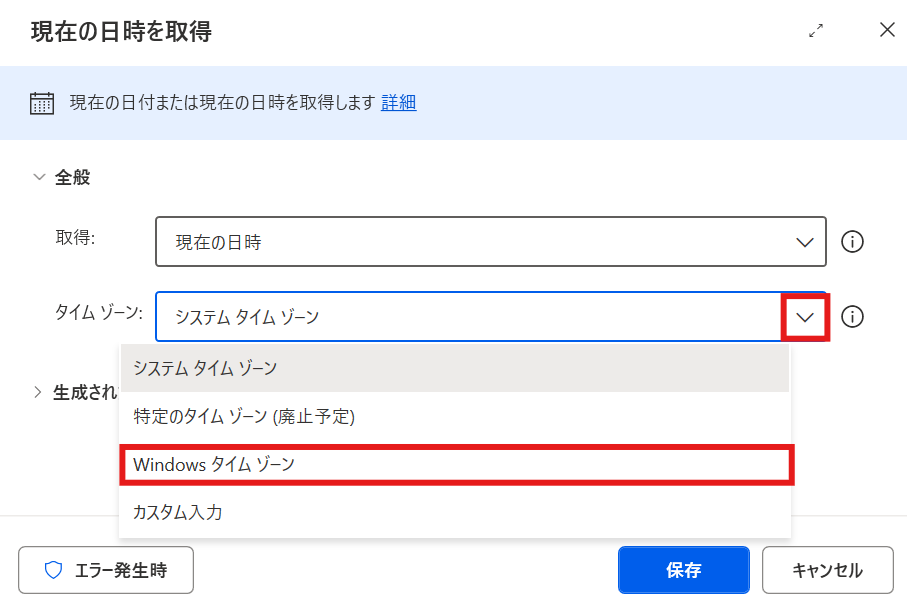Click the calendar icon in the banner
This screenshot has width=907, height=606.
42,104
